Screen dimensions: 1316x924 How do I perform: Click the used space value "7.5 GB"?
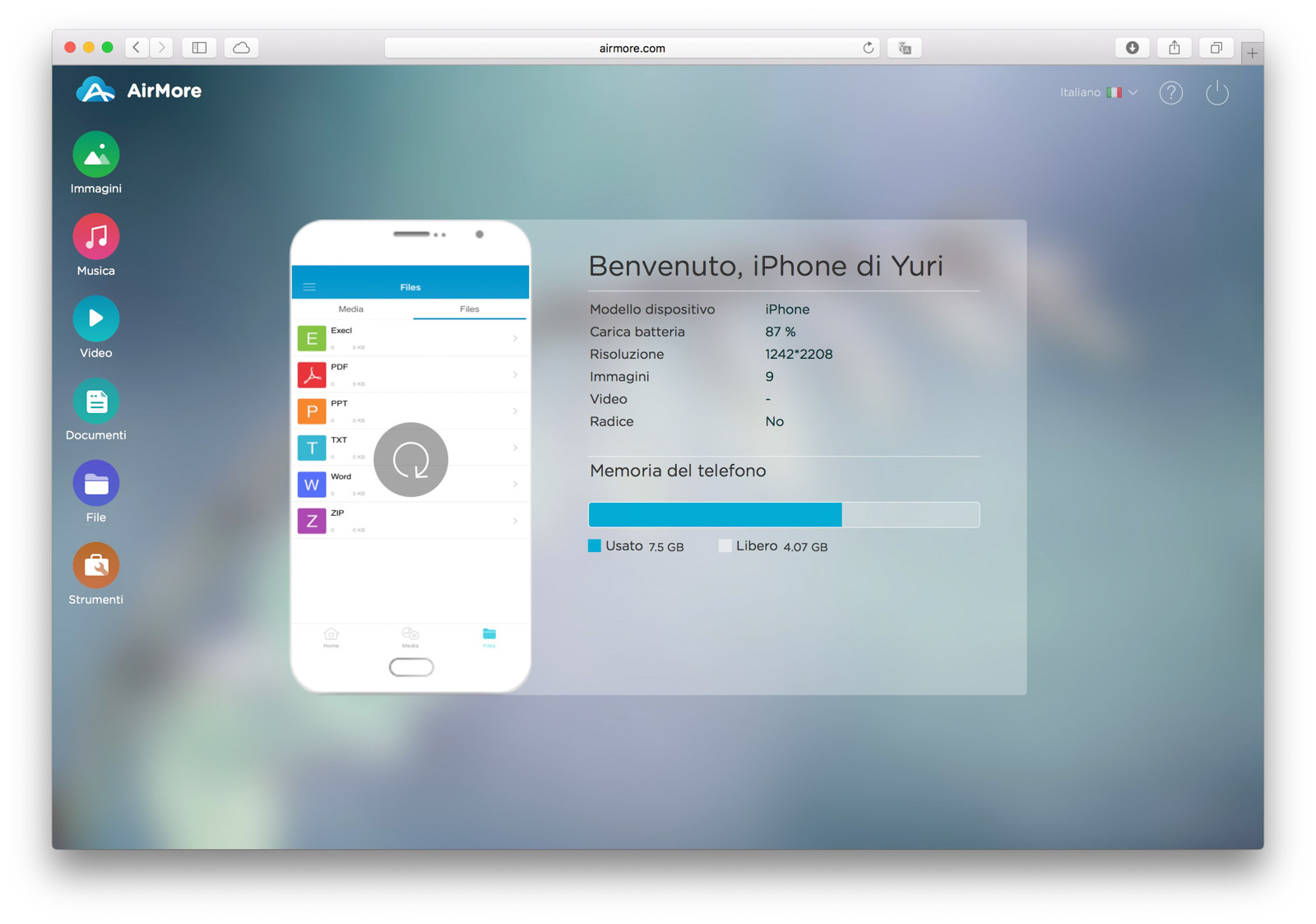point(666,547)
